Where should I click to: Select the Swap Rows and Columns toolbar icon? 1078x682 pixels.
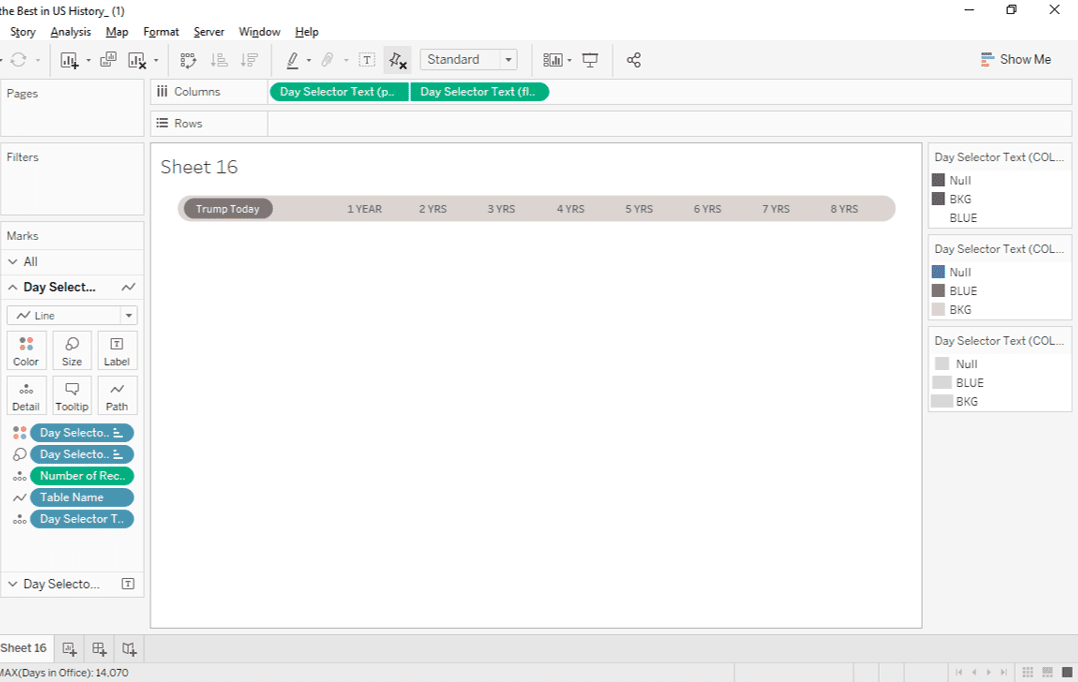188,60
